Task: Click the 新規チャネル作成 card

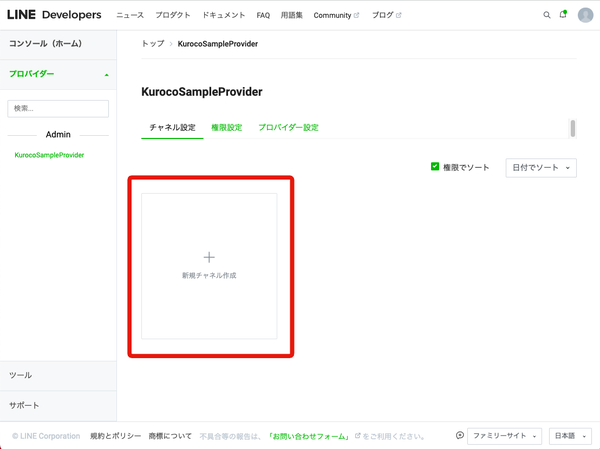Action: [x=209, y=266]
